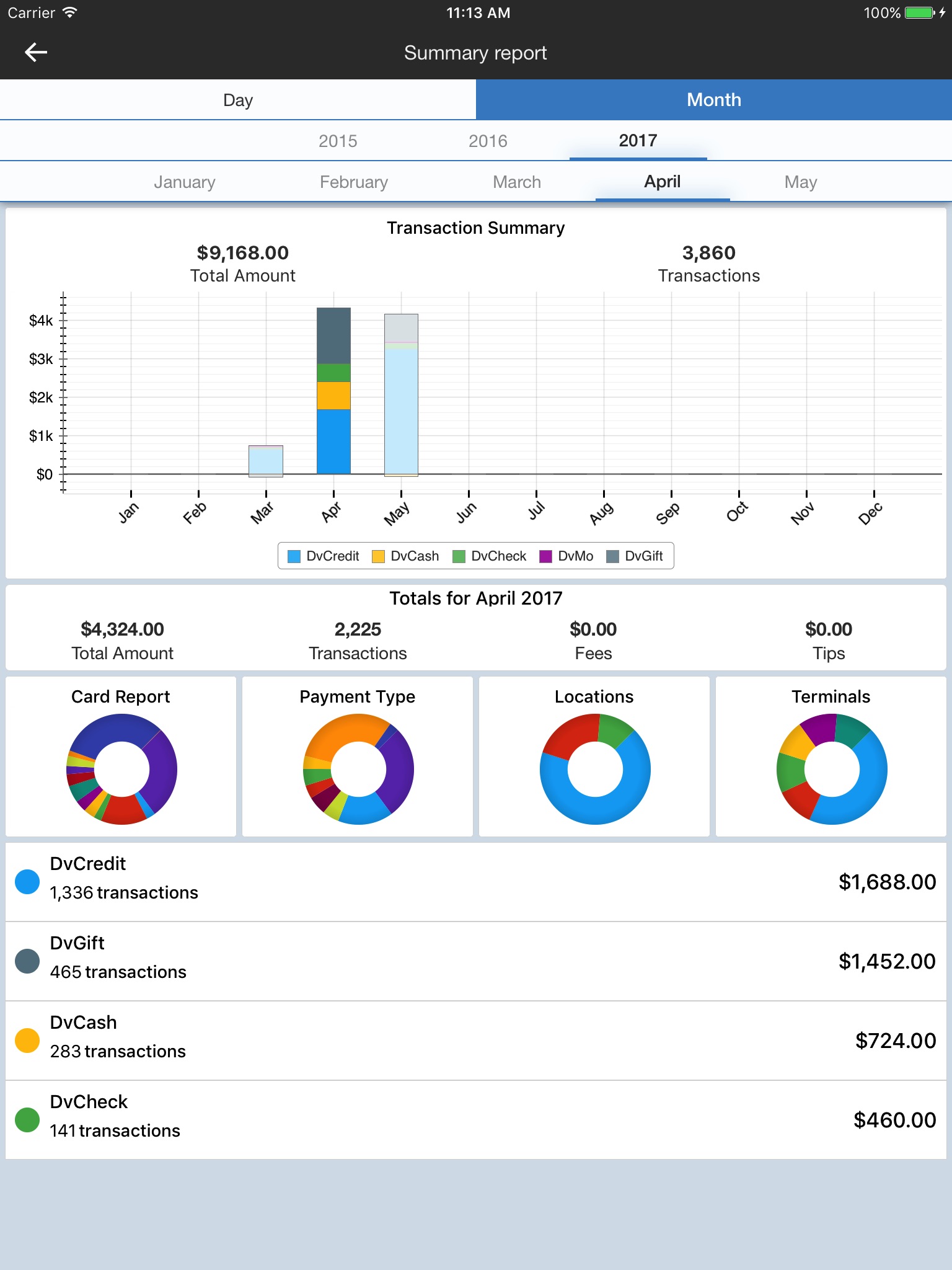Tap the DvMo legend swatch
Screen dimensions: 952x1270
click(545, 556)
